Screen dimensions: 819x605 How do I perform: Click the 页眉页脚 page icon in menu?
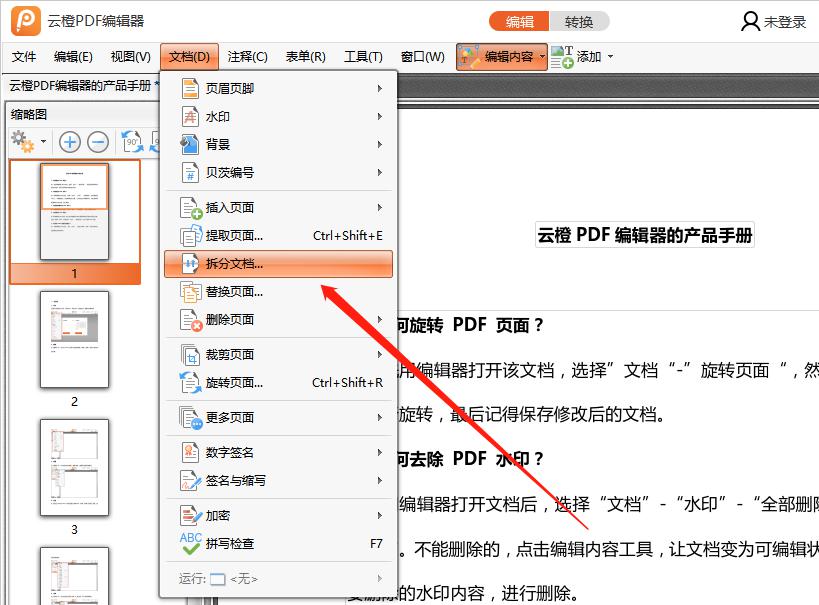(190, 88)
